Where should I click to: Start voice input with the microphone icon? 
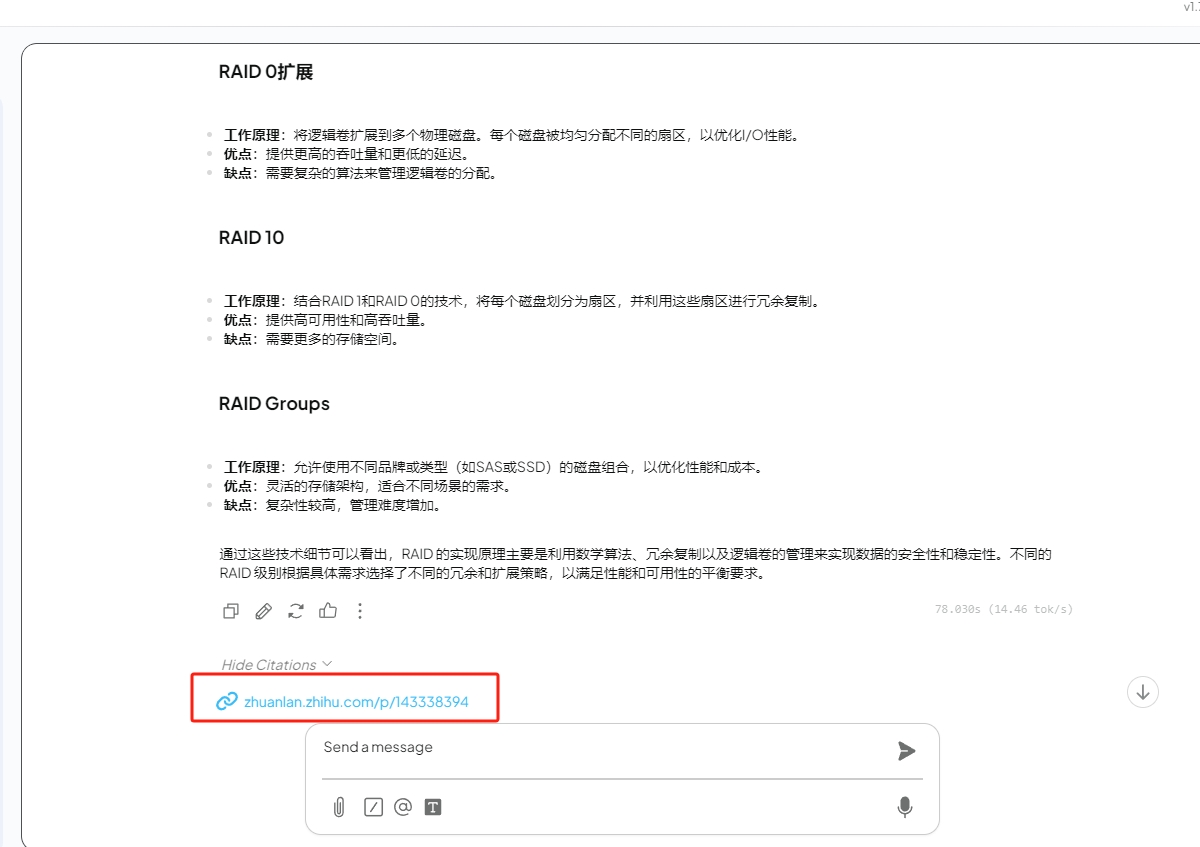pyautogui.click(x=905, y=807)
